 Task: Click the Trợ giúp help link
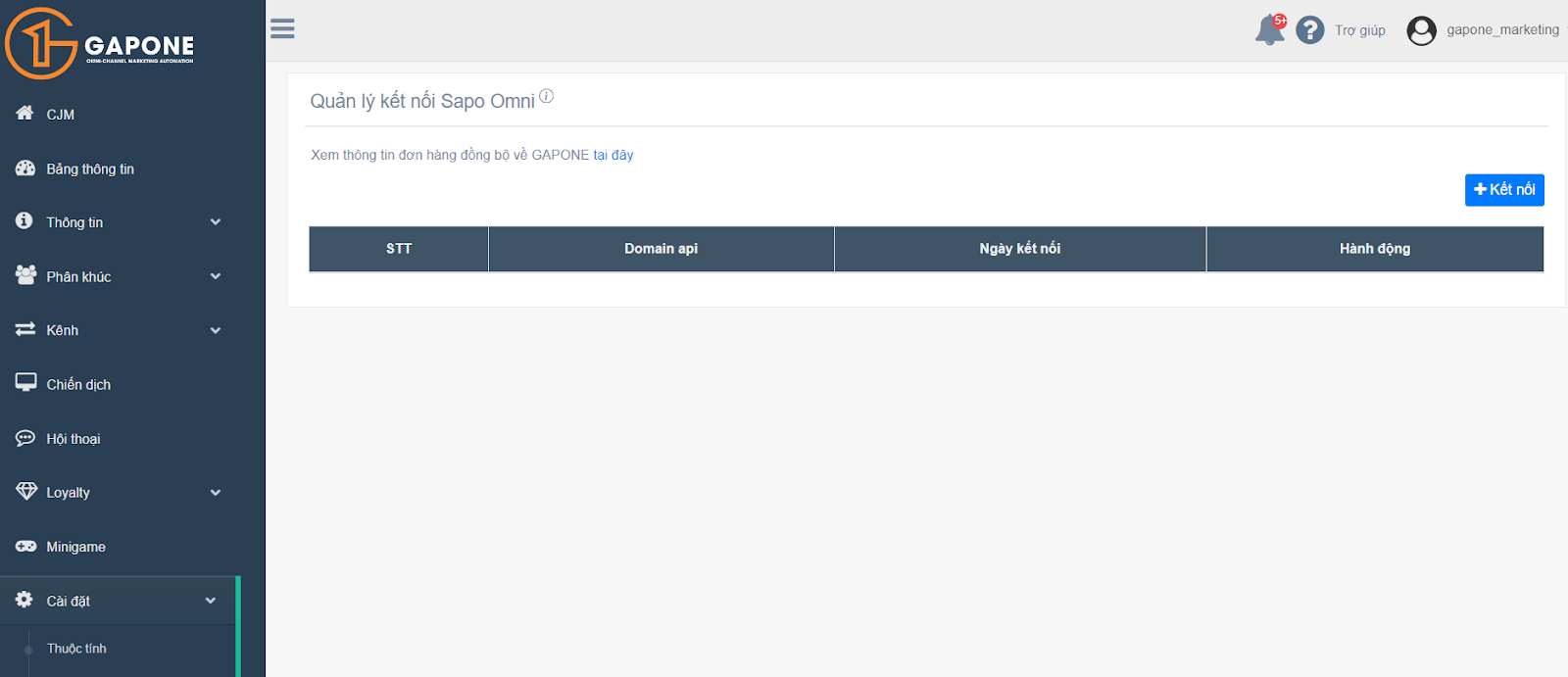click(1360, 30)
